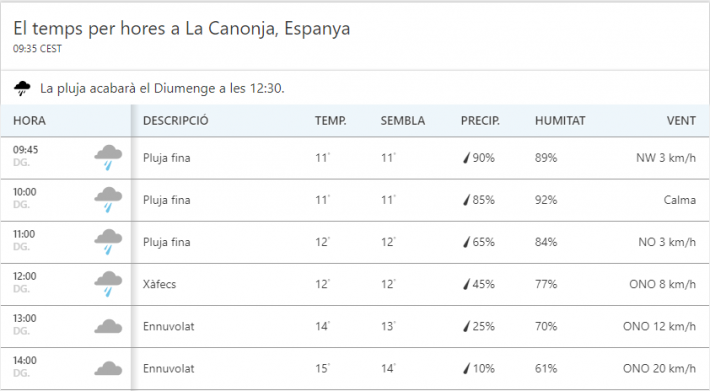This screenshot has height=391, width=710.
Task: Click the SEMBLA column header
Action: [403, 121]
